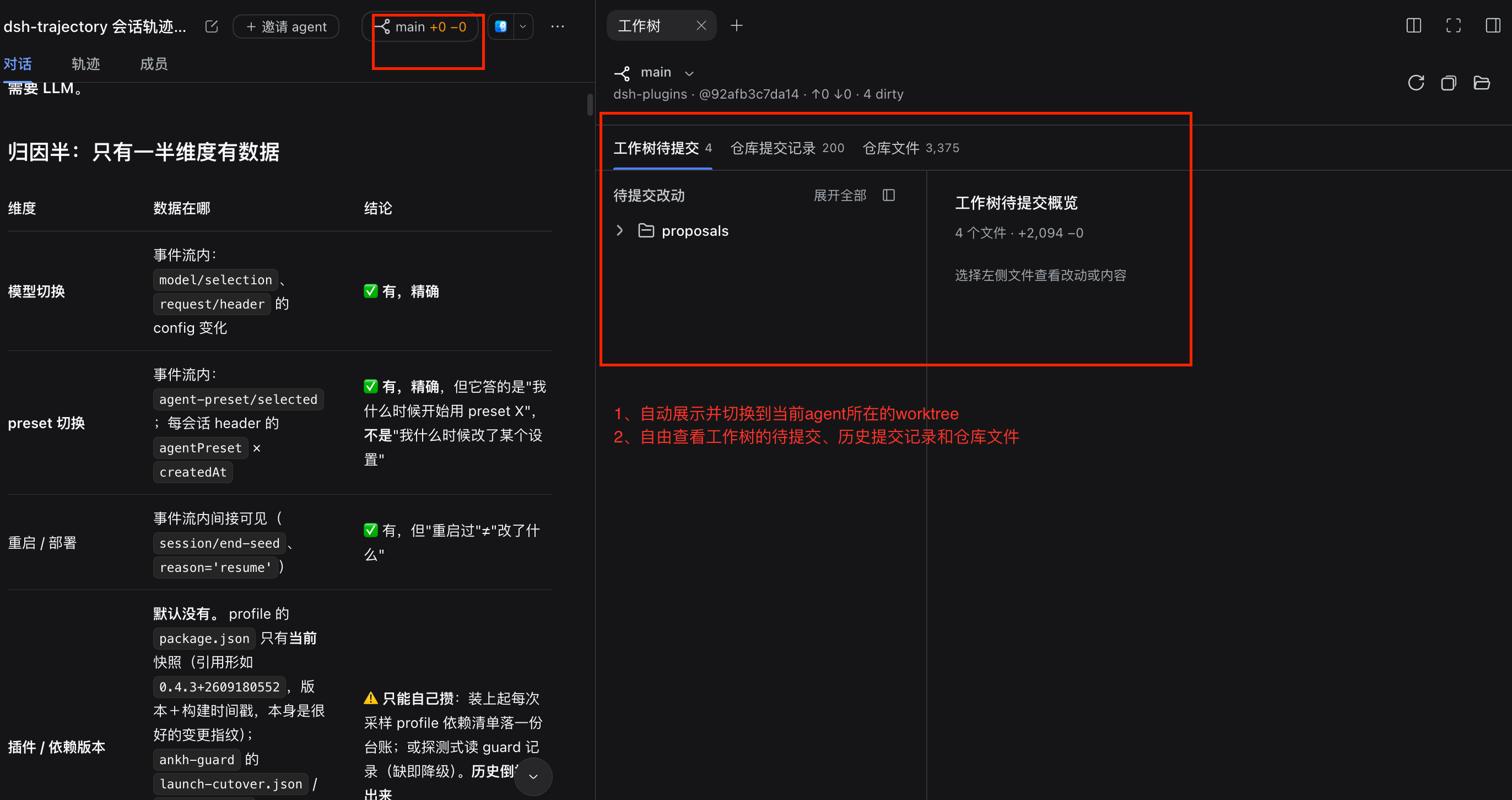Open dropdown arrow next to Finder icon
The image size is (1512, 800).
[523, 26]
